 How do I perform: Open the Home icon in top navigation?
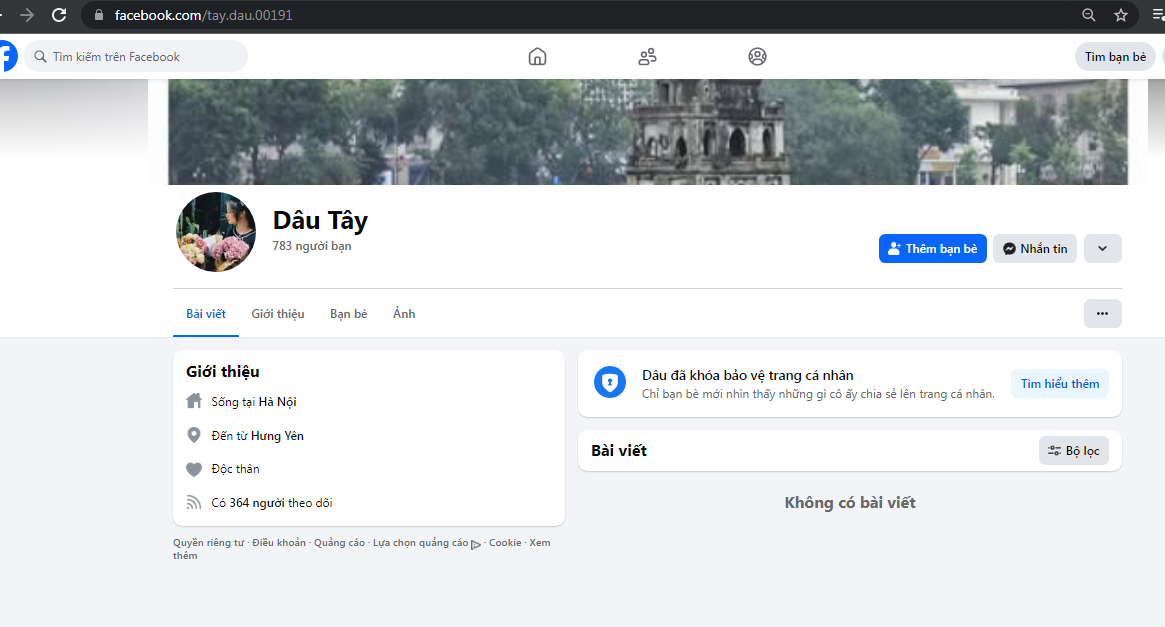pos(537,56)
